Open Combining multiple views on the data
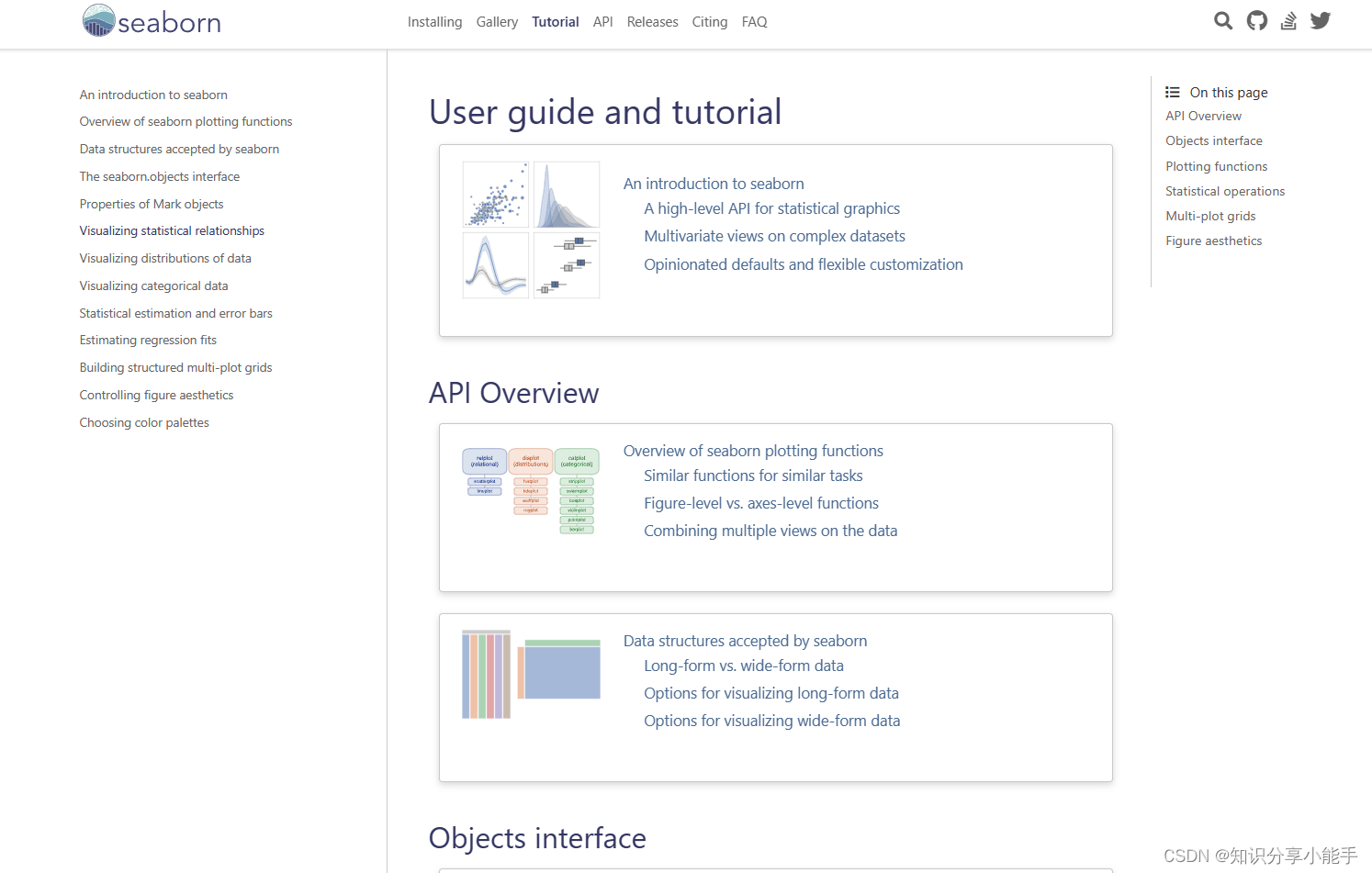This screenshot has width=1372, height=873. pyautogui.click(x=770, y=531)
